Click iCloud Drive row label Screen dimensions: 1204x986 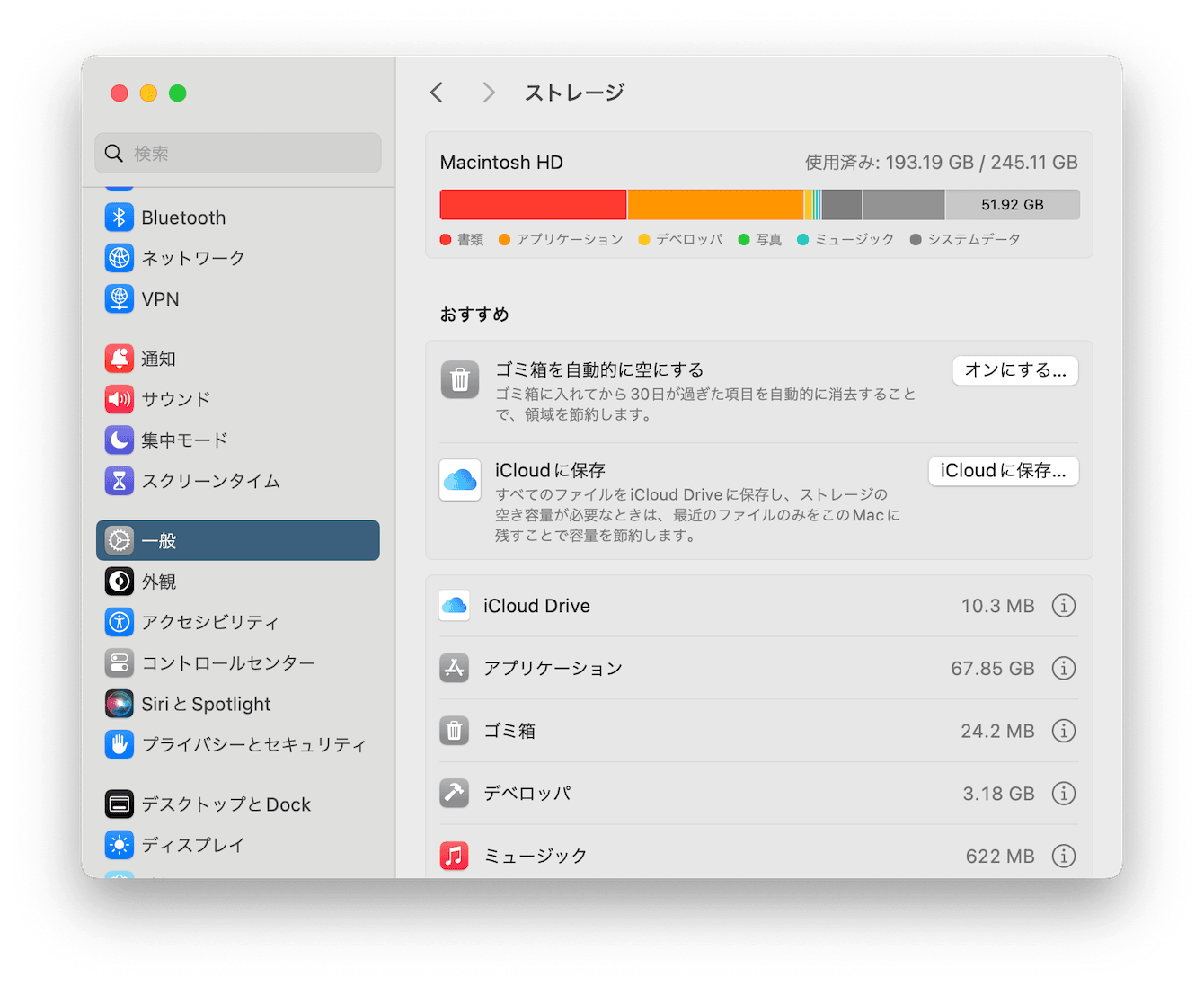point(536,606)
